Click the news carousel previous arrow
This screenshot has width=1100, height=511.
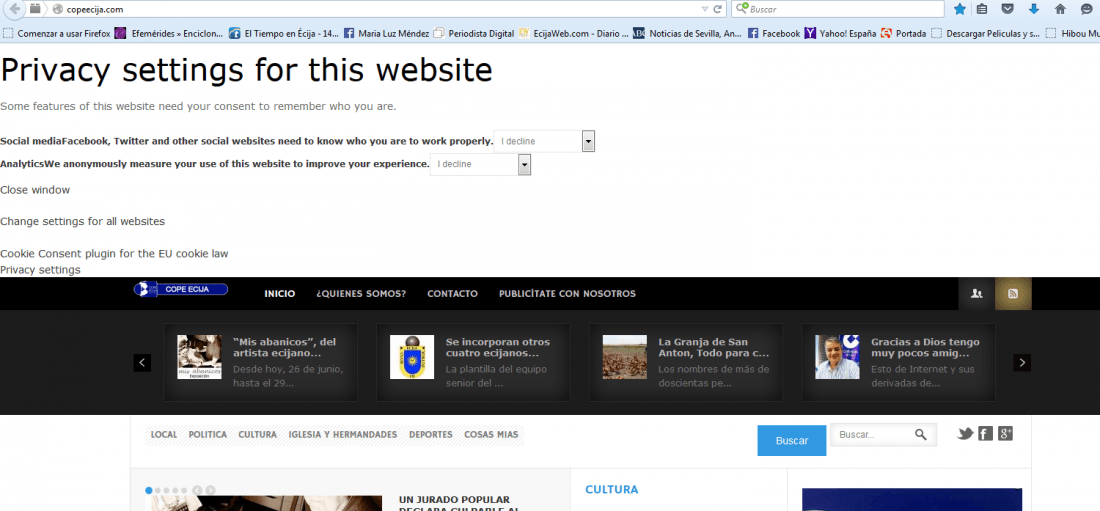142,363
